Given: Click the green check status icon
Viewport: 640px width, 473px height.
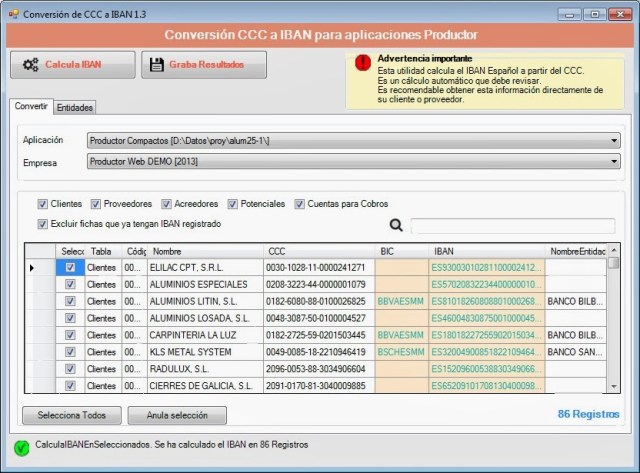Looking at the screenshot, I should pyautogui.click(x=21, y=446).
